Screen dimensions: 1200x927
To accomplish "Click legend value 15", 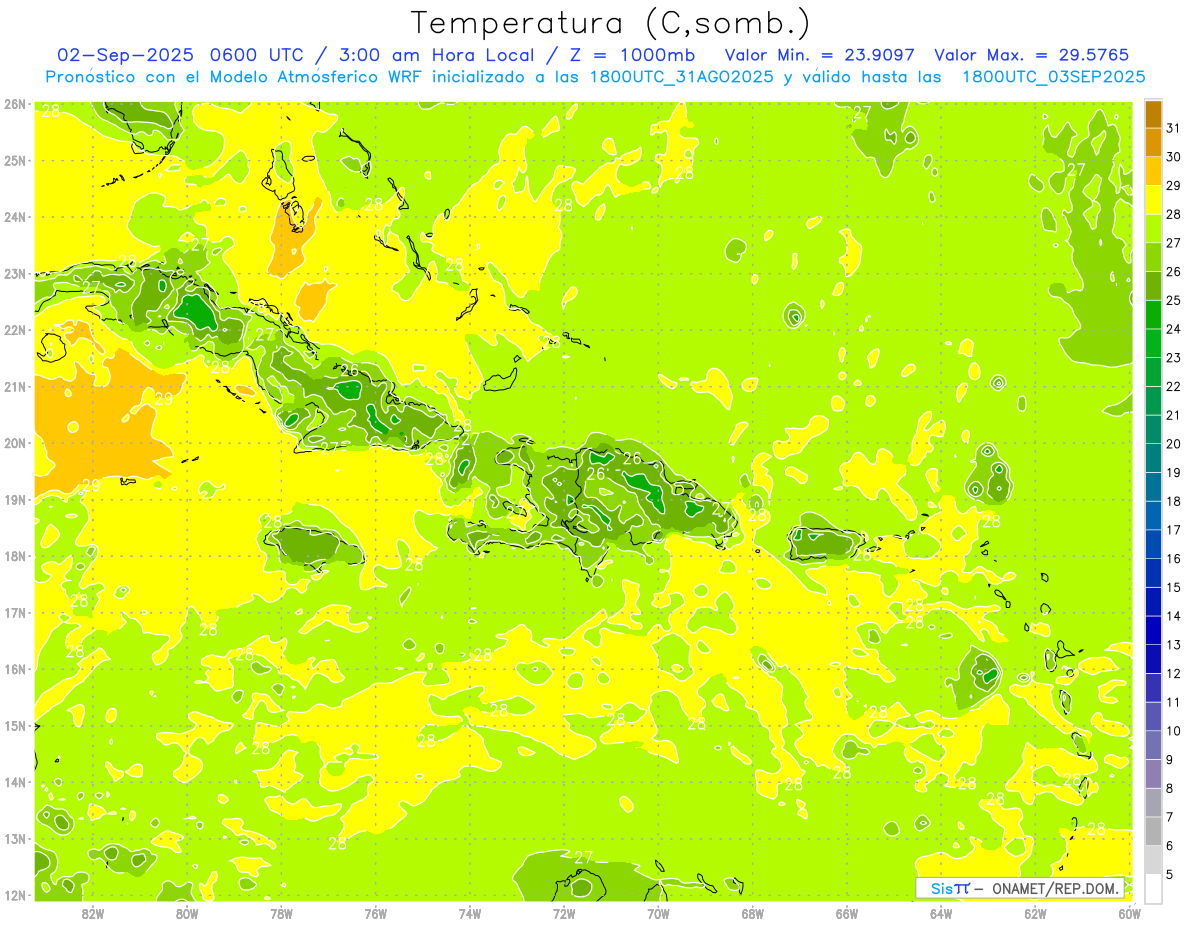I will pyautogui.click(x=1174, y=587).
